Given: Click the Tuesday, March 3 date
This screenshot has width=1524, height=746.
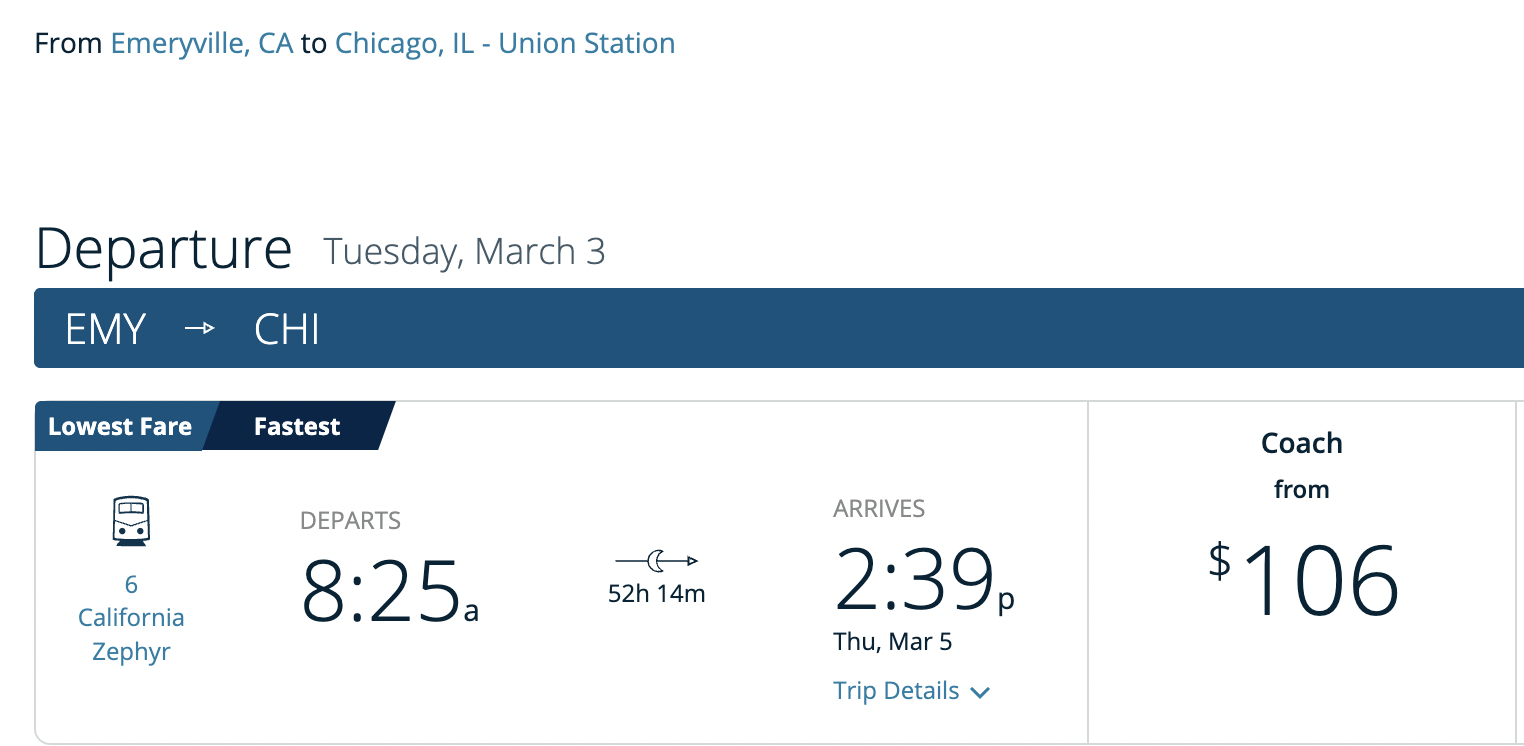Looking at the screenshot, I should pos(465,251).
